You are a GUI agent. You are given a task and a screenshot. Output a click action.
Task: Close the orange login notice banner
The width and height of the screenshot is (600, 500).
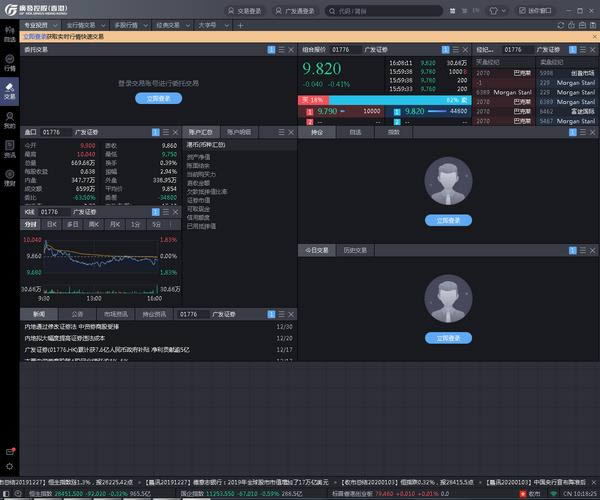[x=595, y=36]
